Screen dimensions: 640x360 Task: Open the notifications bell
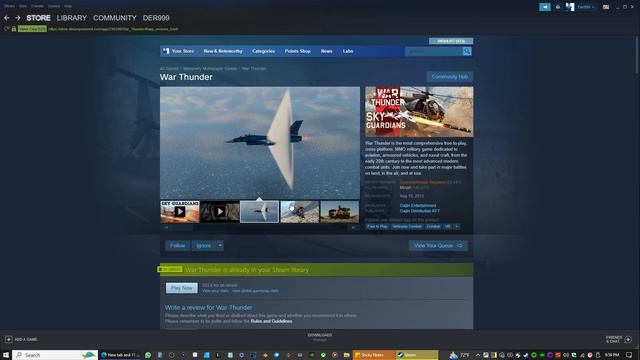point(558,7)
